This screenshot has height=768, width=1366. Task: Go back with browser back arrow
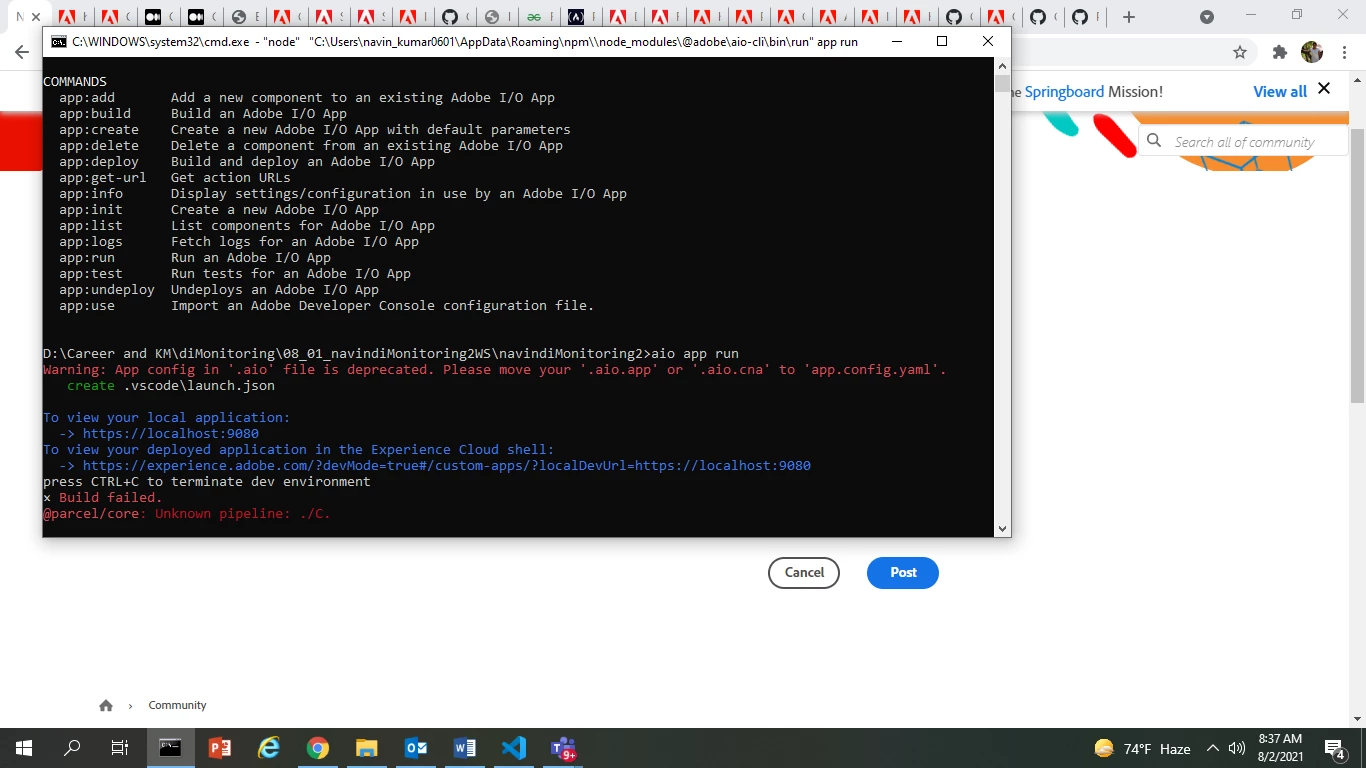tap(22, 52)
